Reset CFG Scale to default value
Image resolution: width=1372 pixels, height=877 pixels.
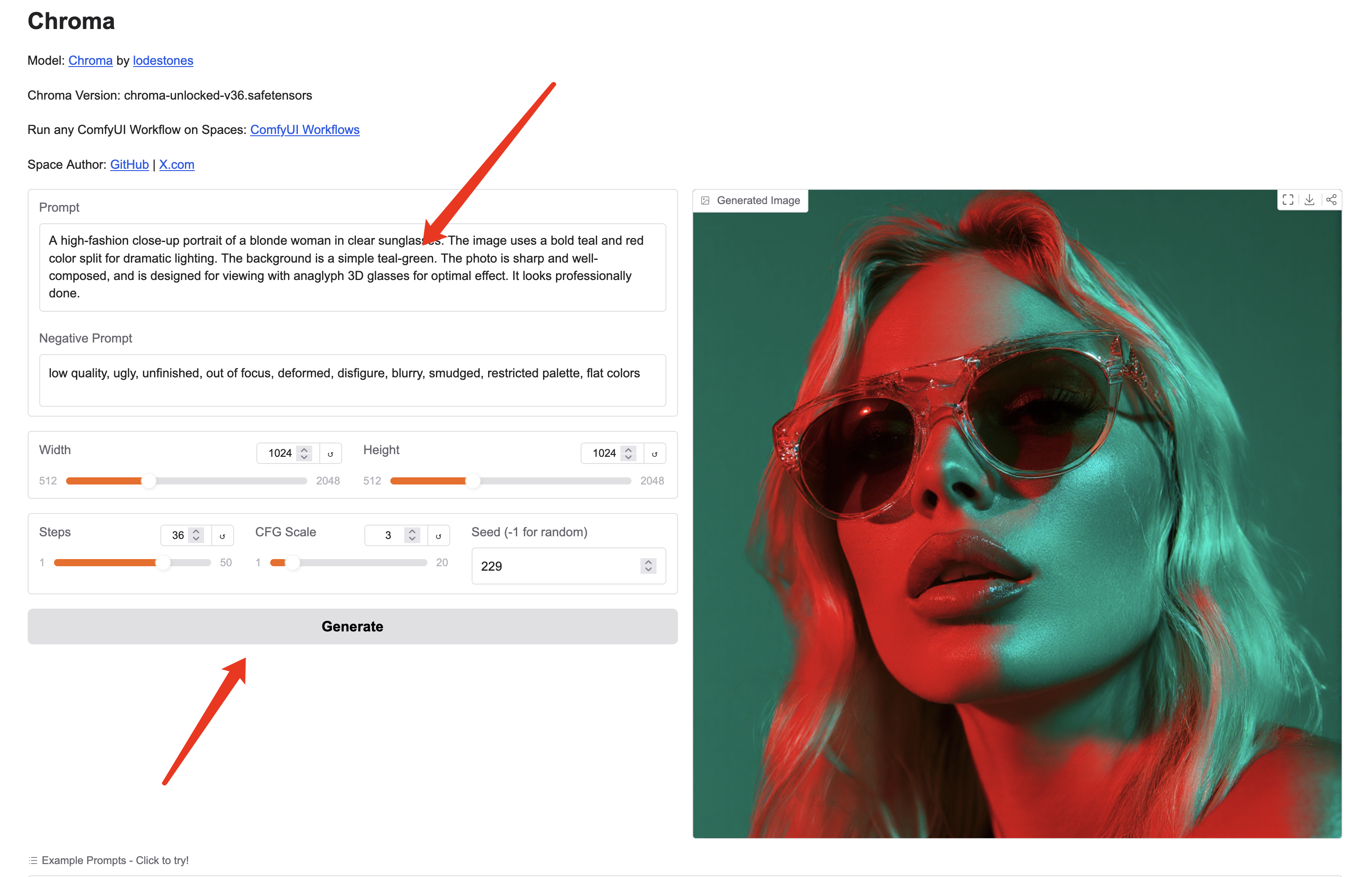pyautogui.click(x=438, y=536)
